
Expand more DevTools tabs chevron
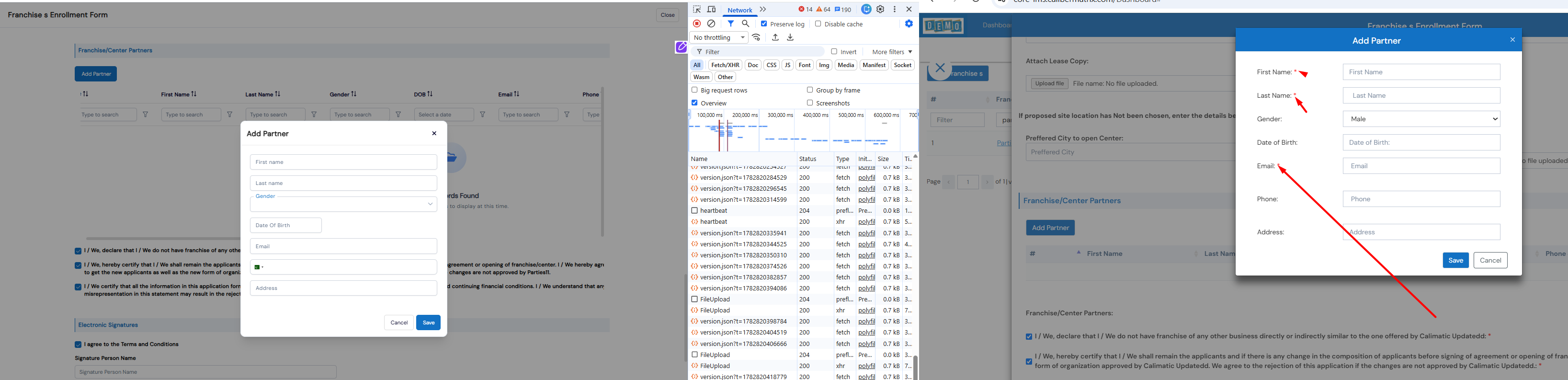763,9
